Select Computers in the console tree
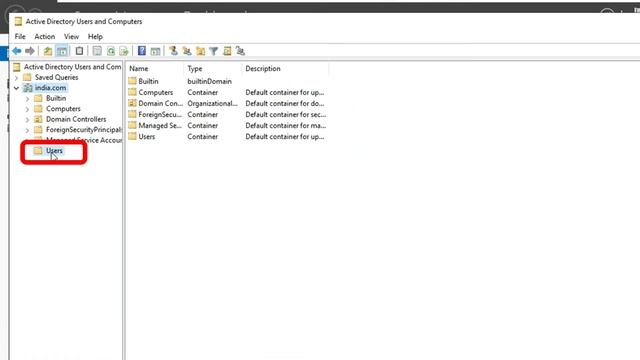 point(63,109)
